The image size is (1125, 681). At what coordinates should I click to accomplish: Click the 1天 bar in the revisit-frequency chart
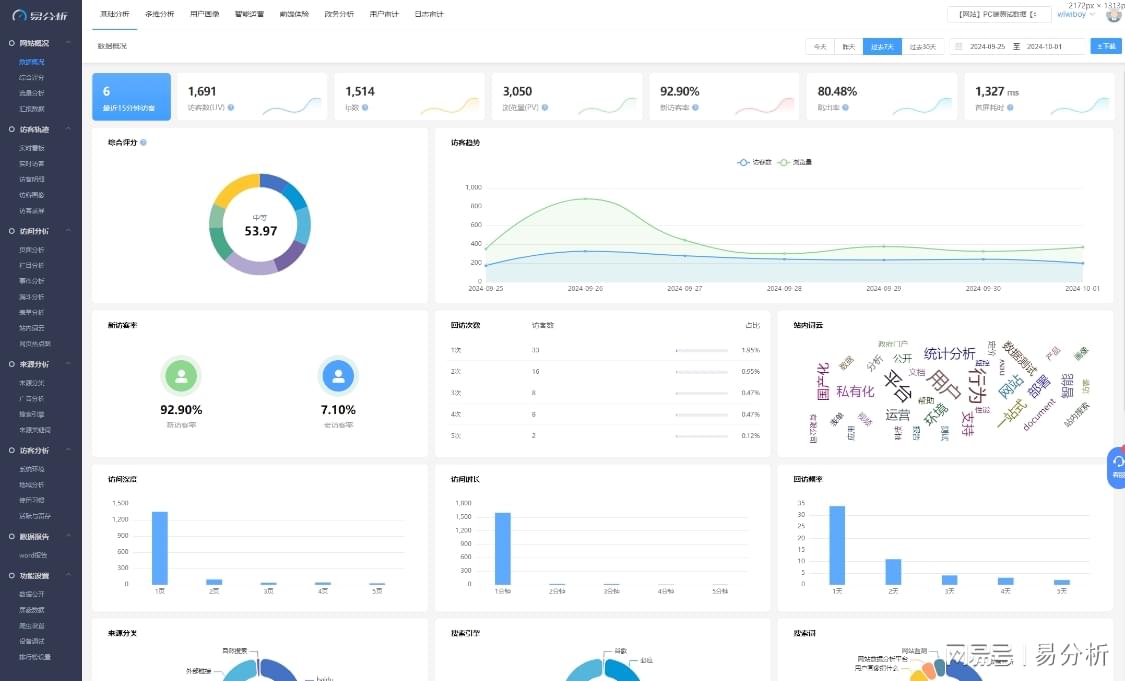(837, 545)
